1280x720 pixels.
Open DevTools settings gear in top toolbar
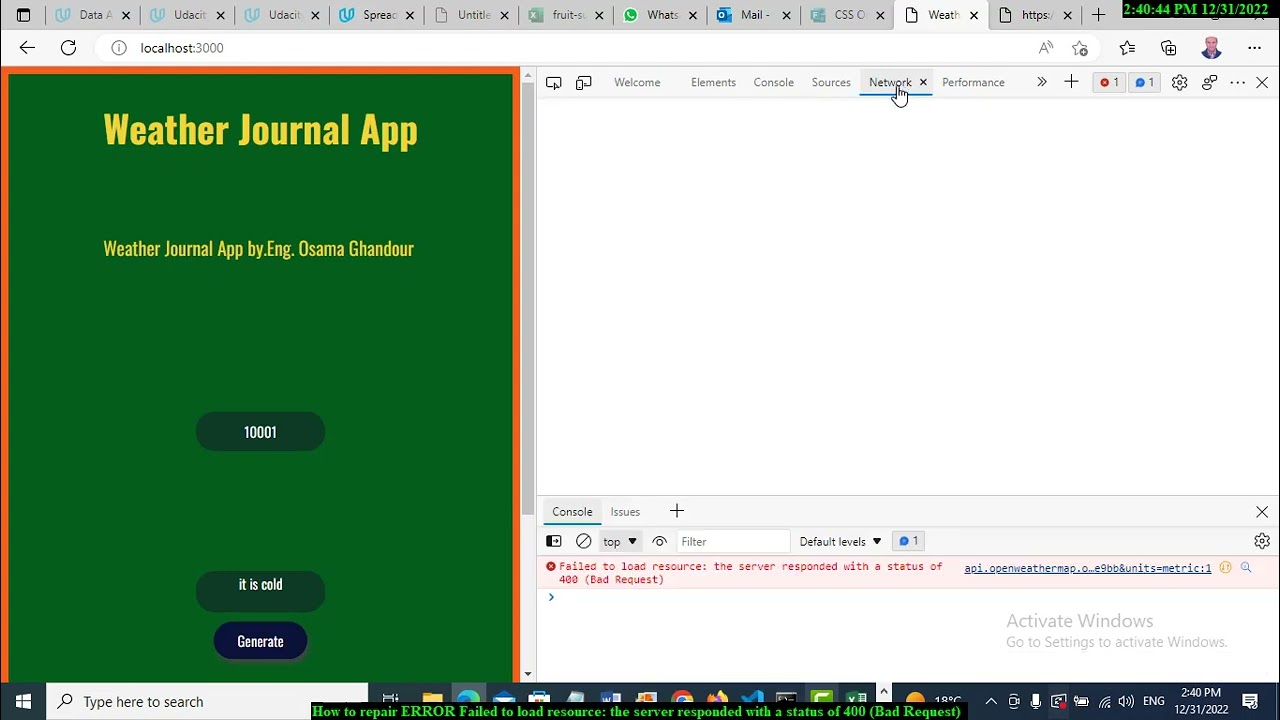[1180, 83]
